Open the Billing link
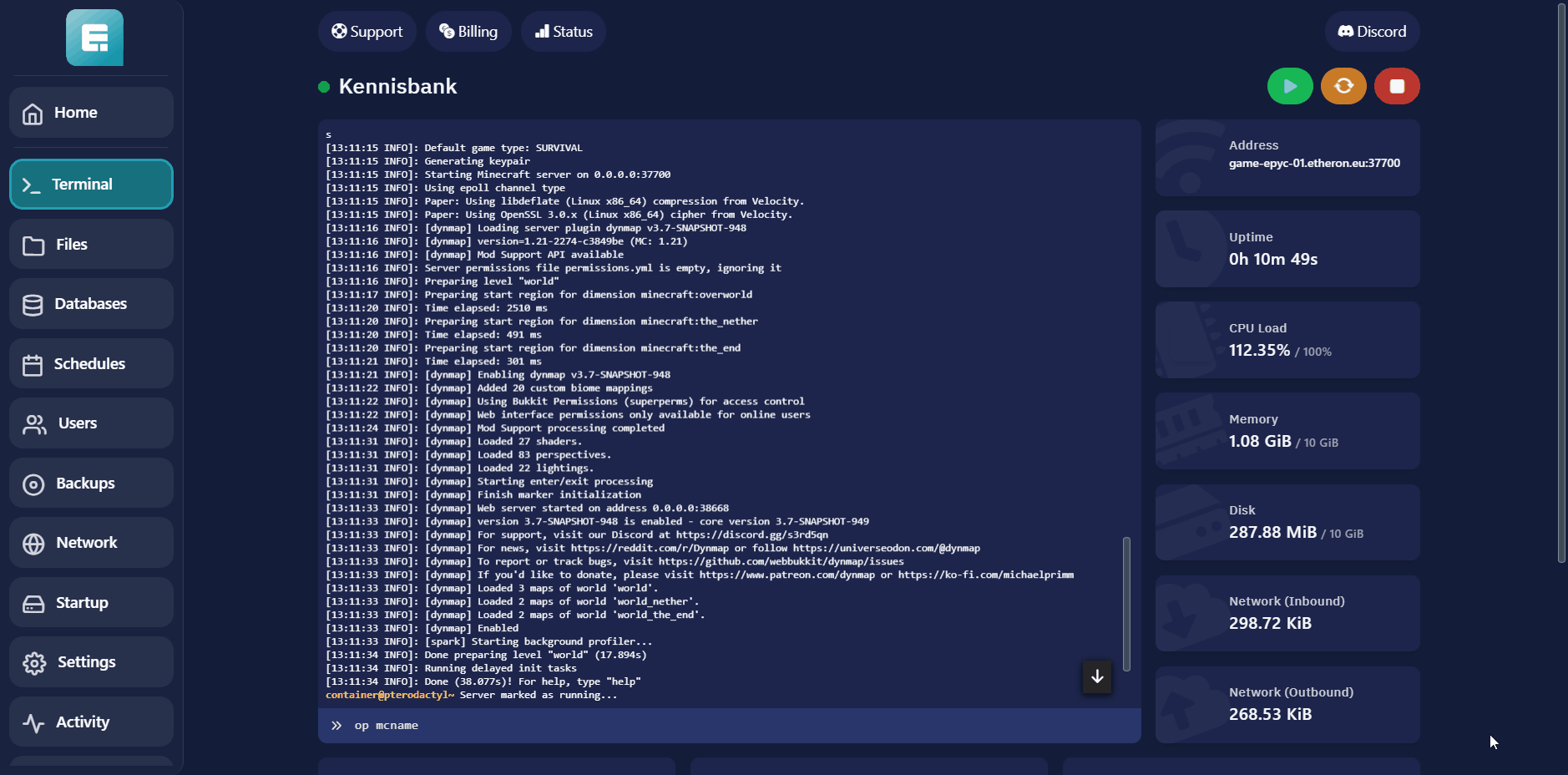Image resolution: width=1568 pixels, height=775 pixels. tap(468, 32)
